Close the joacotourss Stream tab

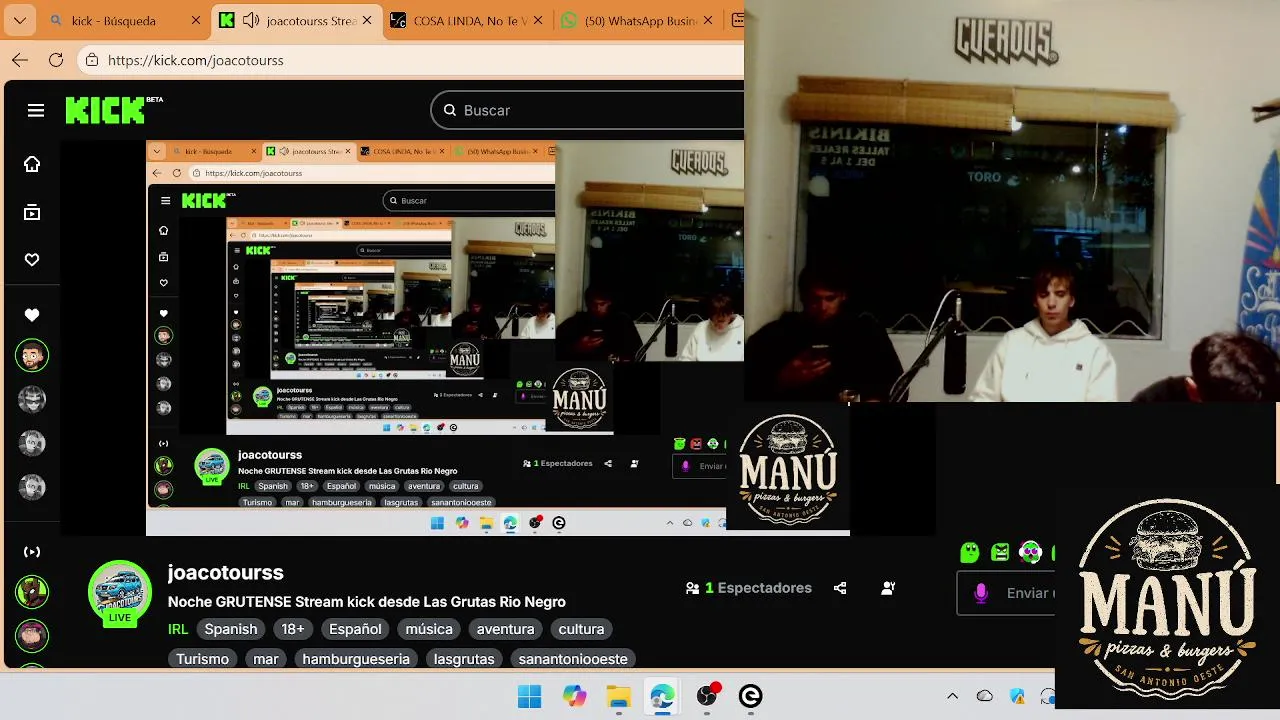(x=367, y=20)
